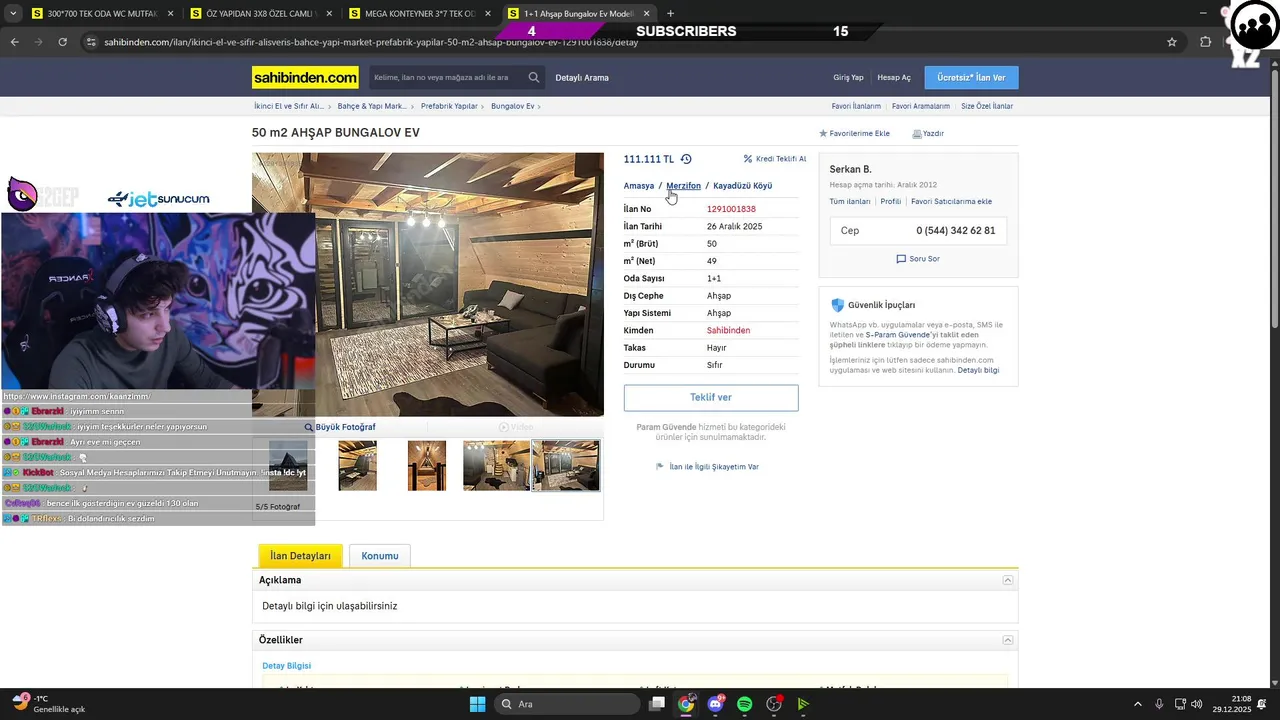The image size is (1280, 720).
Task: Click the browser reload button
Action: coord(62,42)
